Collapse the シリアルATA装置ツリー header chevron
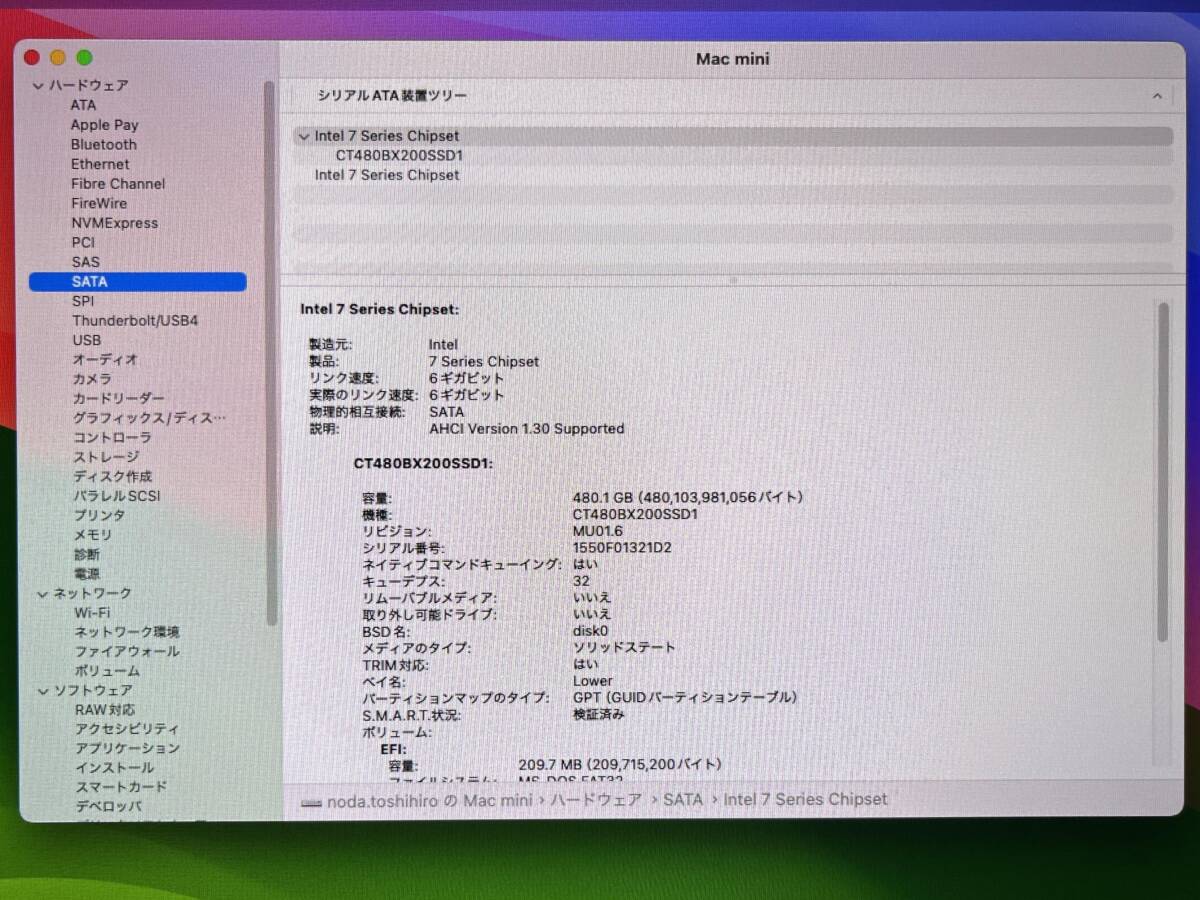 [x=1157, y=97]
